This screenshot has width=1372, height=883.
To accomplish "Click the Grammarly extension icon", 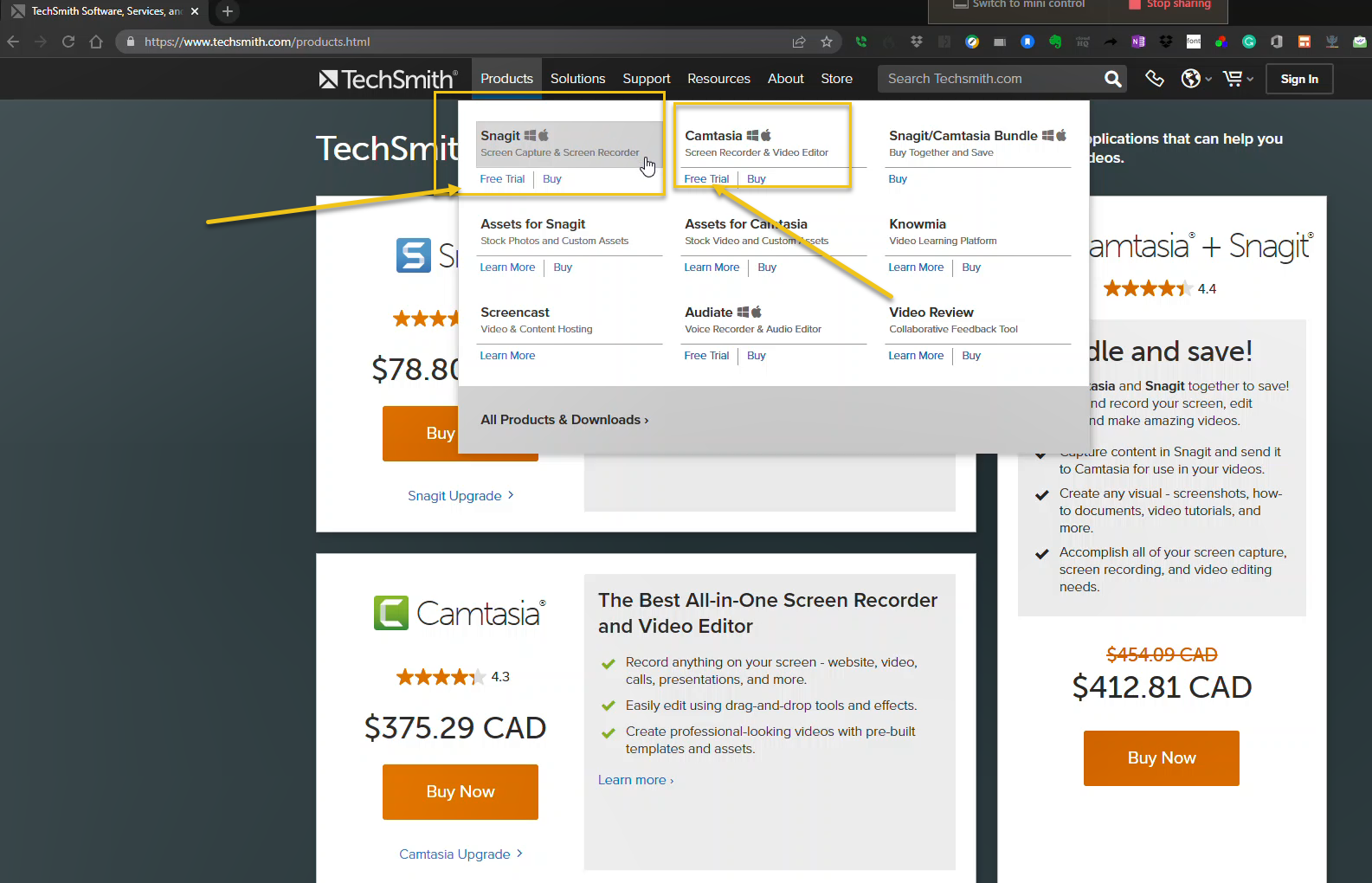I will (1249, 42).
